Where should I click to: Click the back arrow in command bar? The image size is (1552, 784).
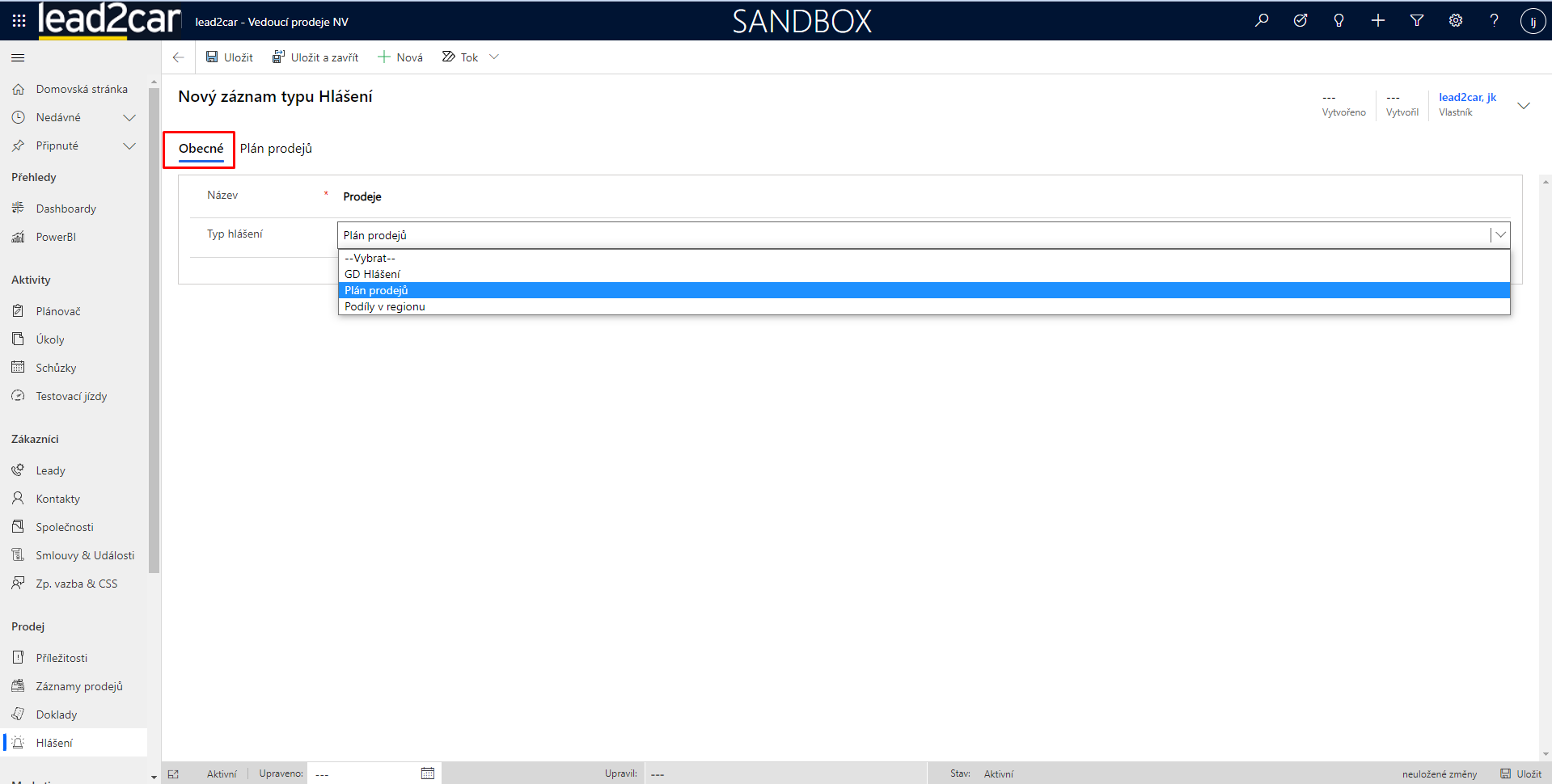click(179, 57)
